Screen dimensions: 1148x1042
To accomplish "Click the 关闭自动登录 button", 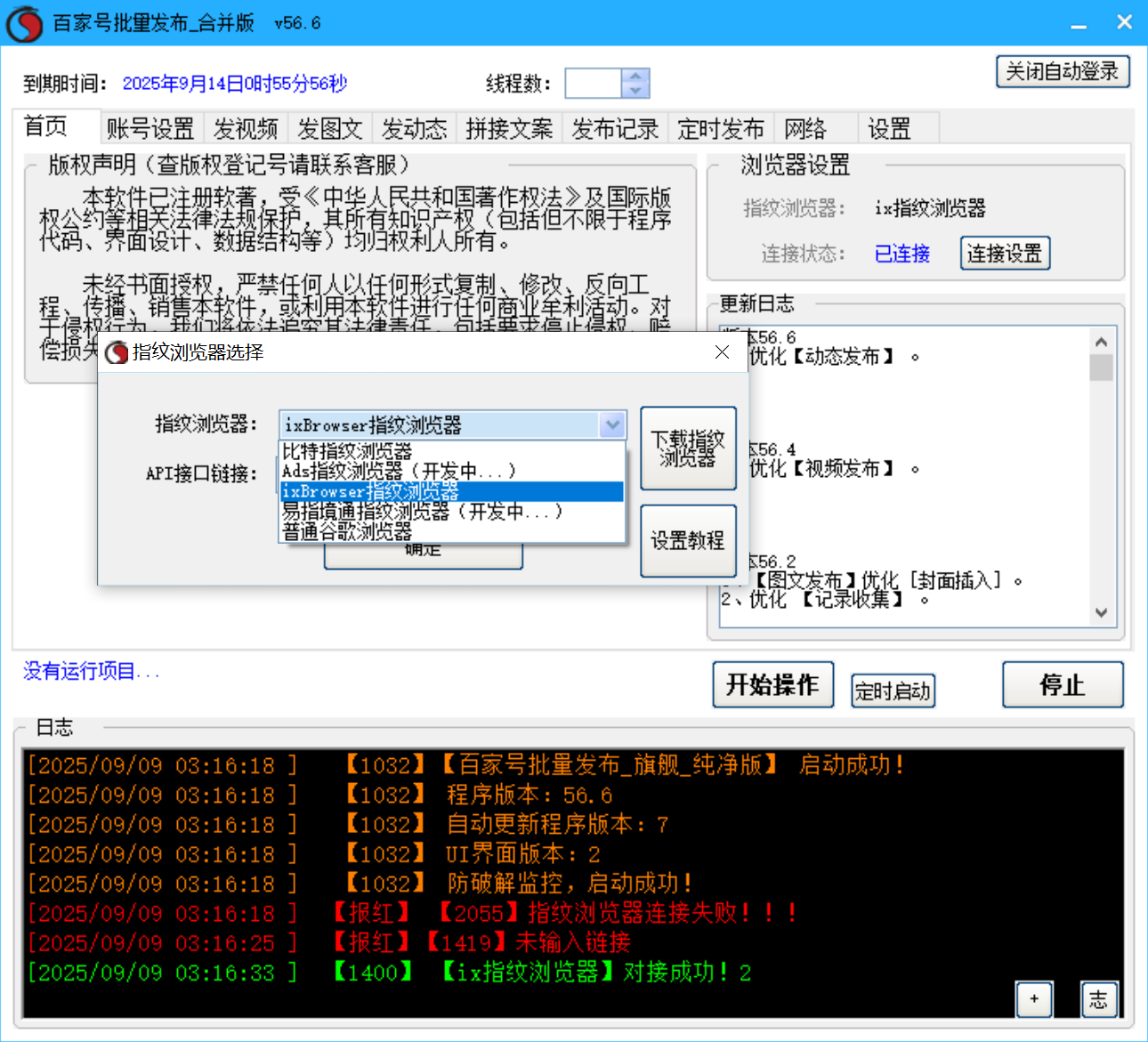I will click(1063, 71).
